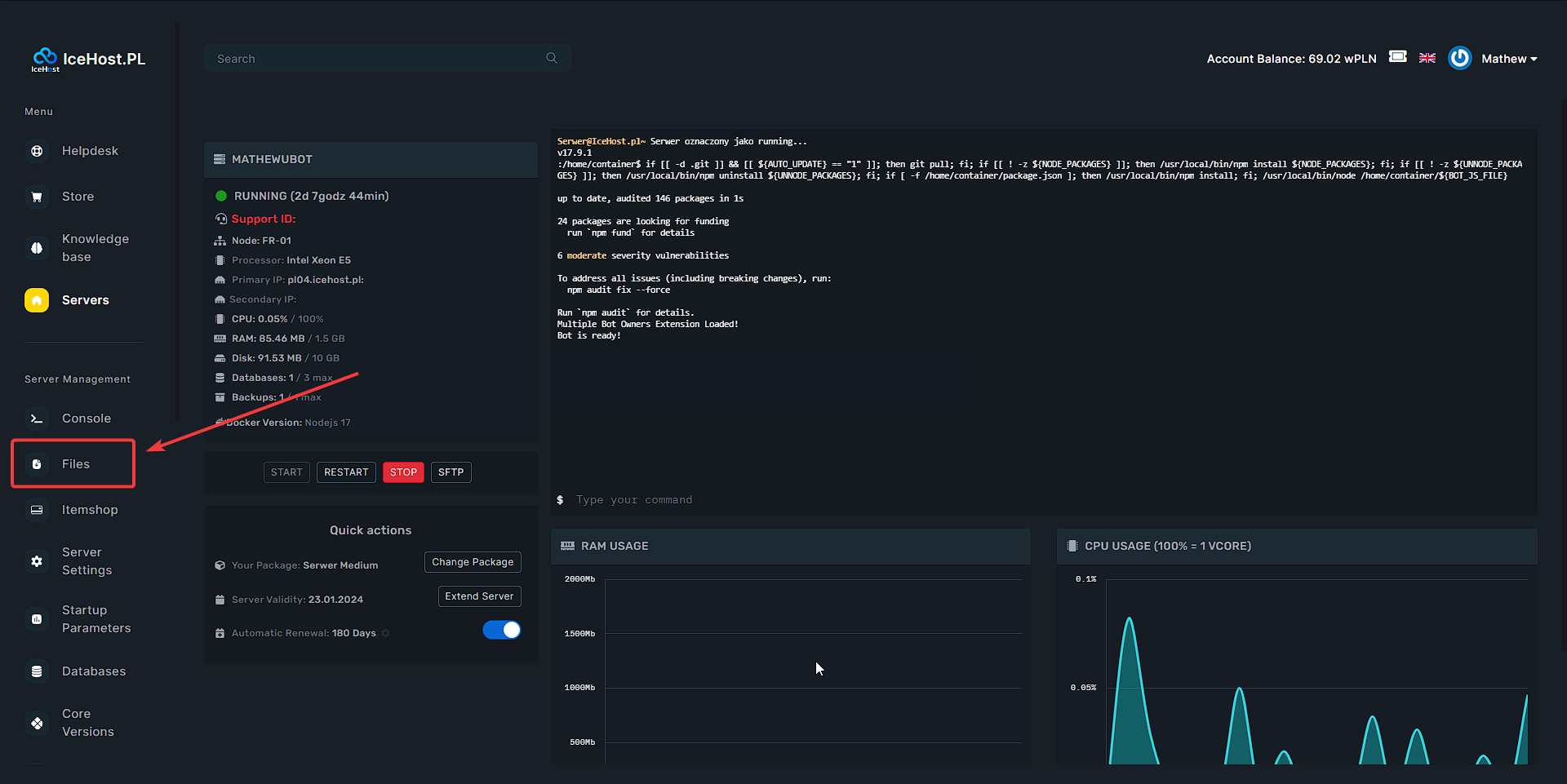Open the voucher ticket icon near balance
This screenshot has width=1567, height=784.
(1398, 56)
